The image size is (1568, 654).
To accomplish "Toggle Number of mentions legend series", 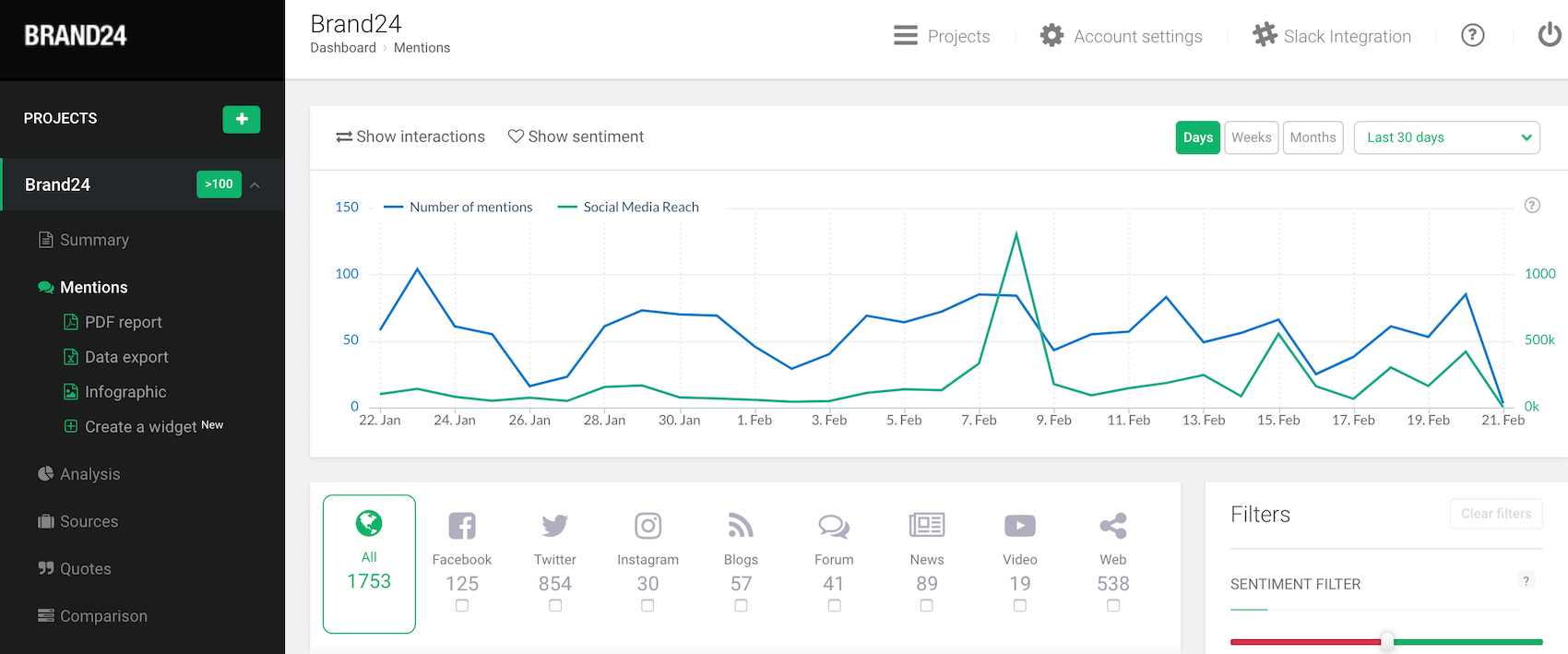I will (457, 208).
